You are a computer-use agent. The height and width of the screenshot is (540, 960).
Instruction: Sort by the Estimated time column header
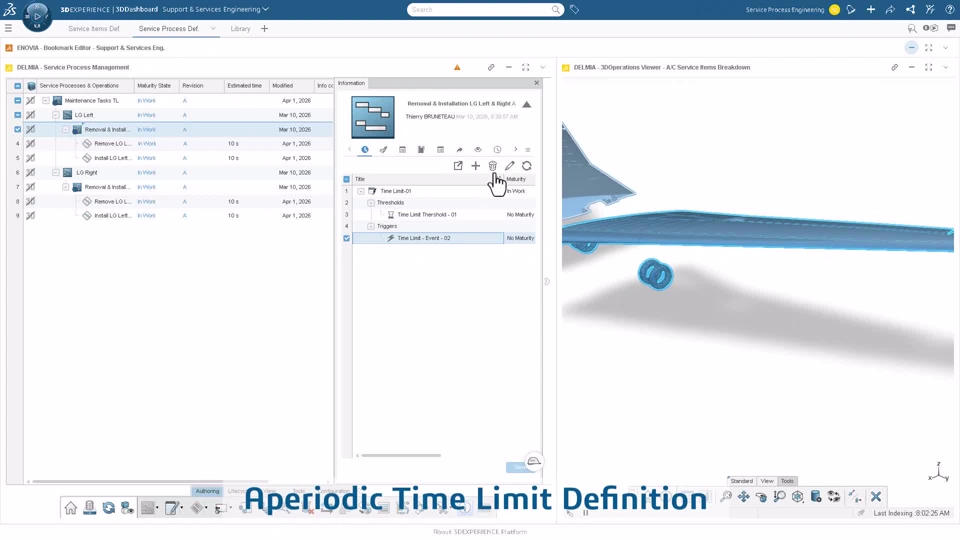[x=245, y=86]
